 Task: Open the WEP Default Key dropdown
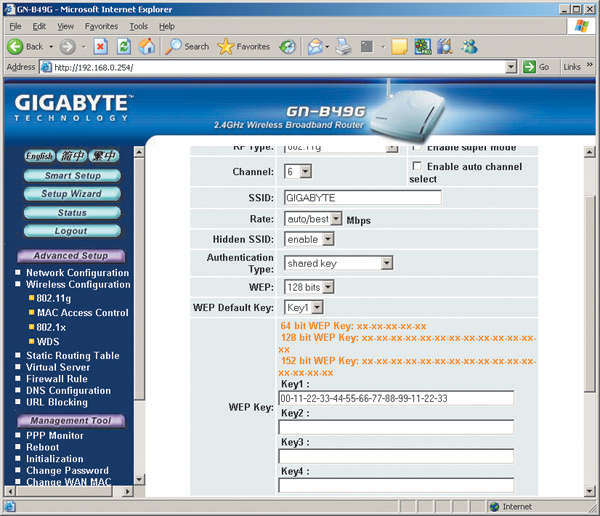(317, 307)
